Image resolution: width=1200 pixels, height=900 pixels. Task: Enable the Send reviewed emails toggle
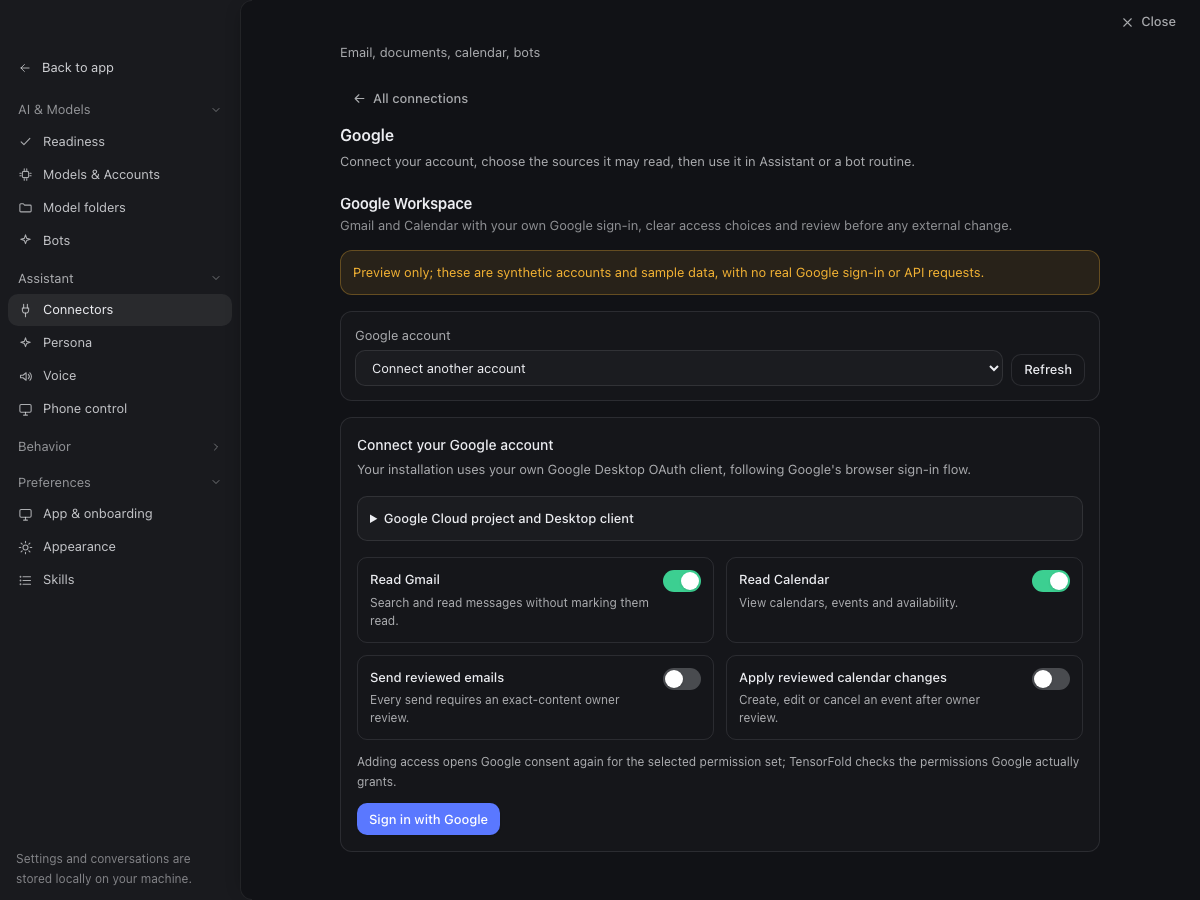[x=682, y=679]
